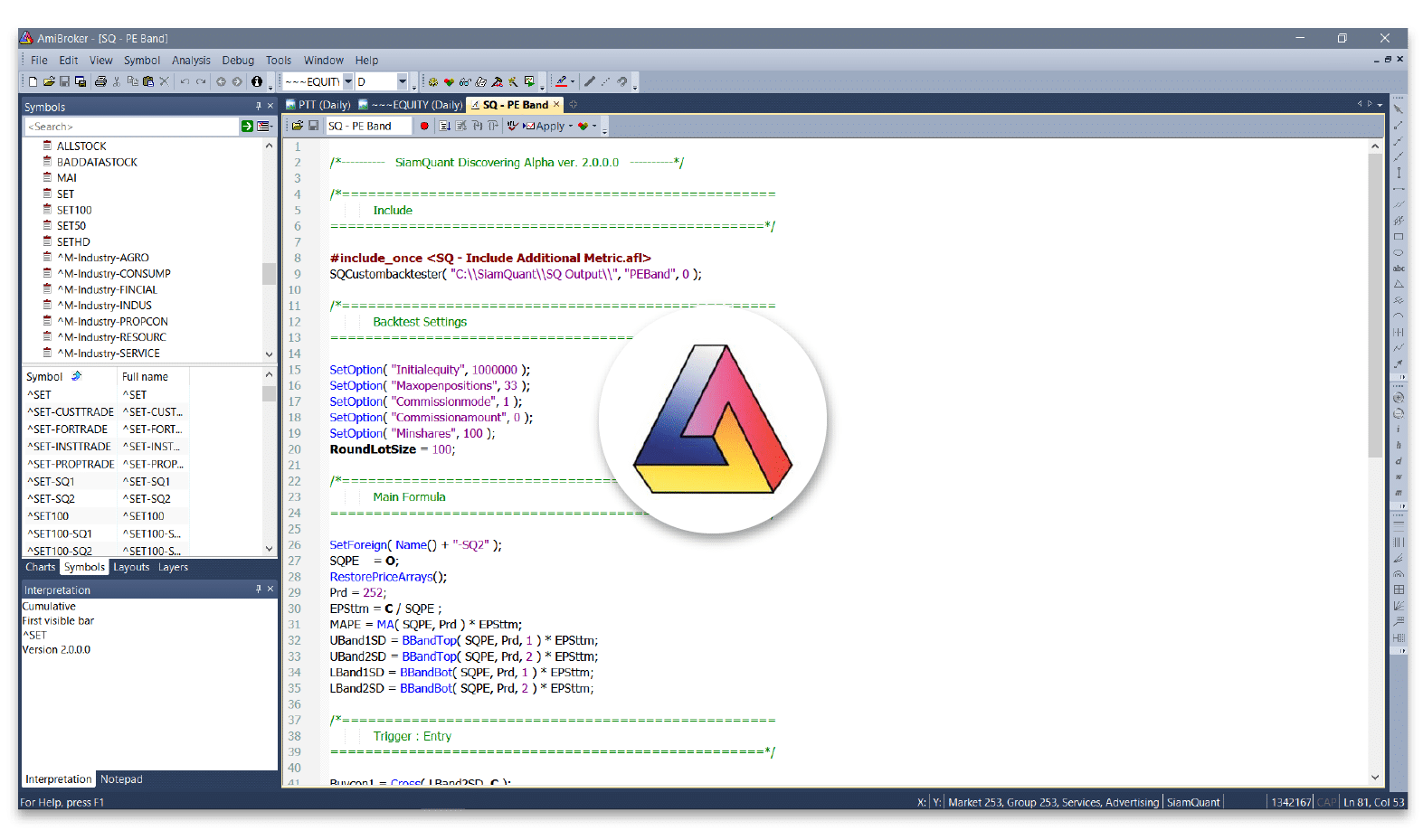Click the Undo arrow icon
The width and height of the screenshot is (1423, 840).
click(185, 81)
